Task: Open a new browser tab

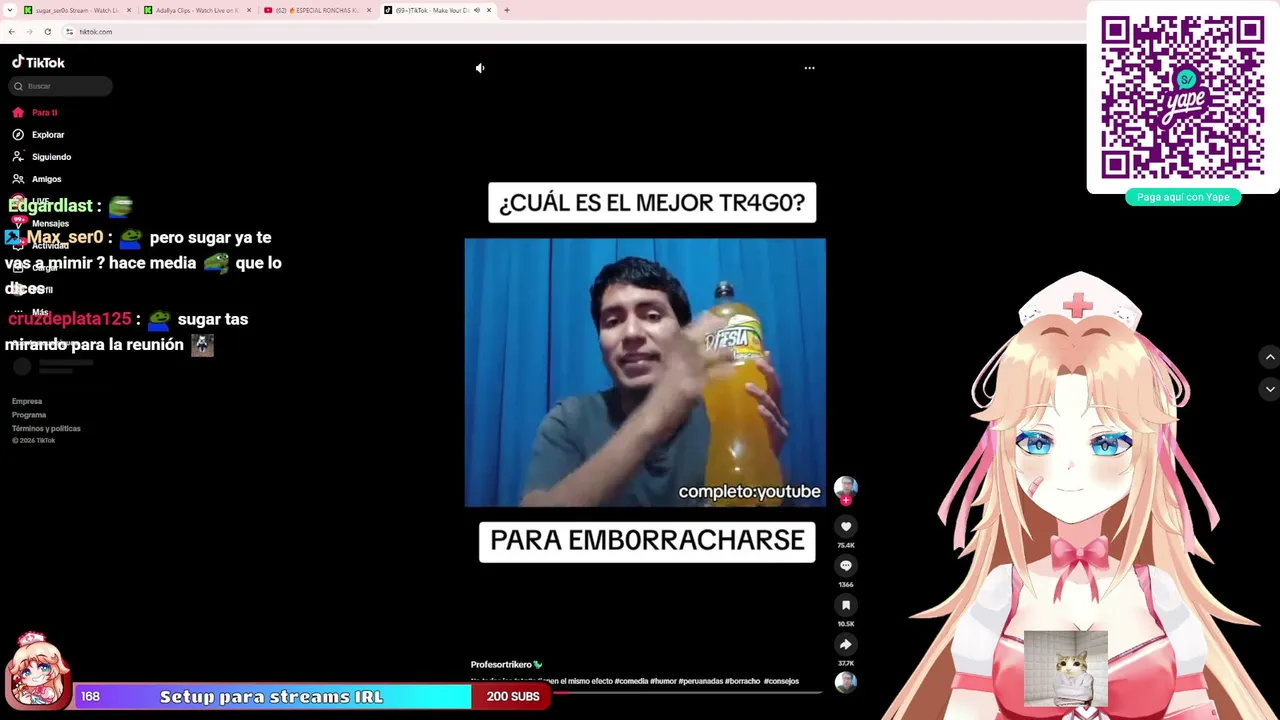Action: coord(507,10)
